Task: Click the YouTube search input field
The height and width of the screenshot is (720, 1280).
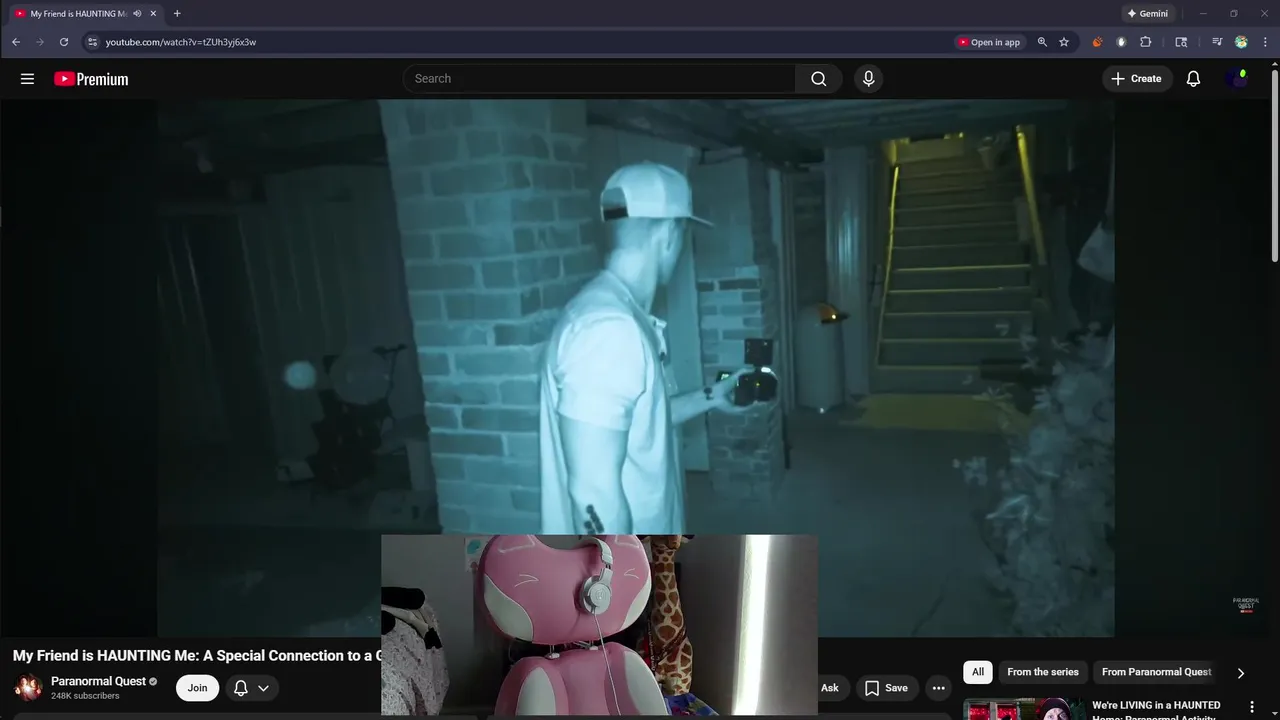Action: [599, 79]
